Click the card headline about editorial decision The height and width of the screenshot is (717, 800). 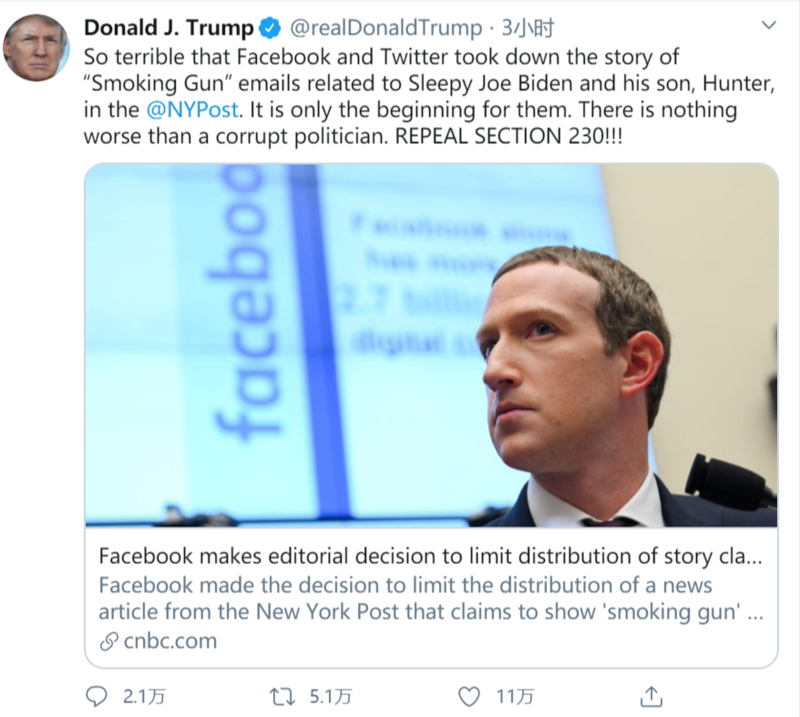(431, 556)
